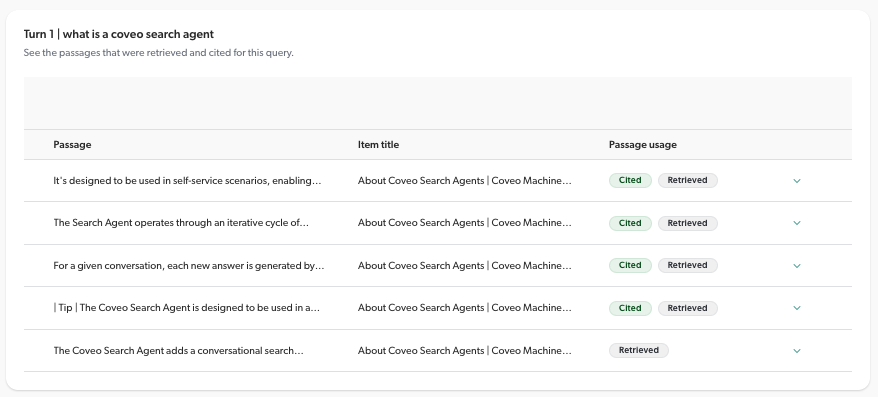Click the Retrieved badge in the "It's designed" row
The width and height of the screenshot is (878, 397).
(688, 180)
